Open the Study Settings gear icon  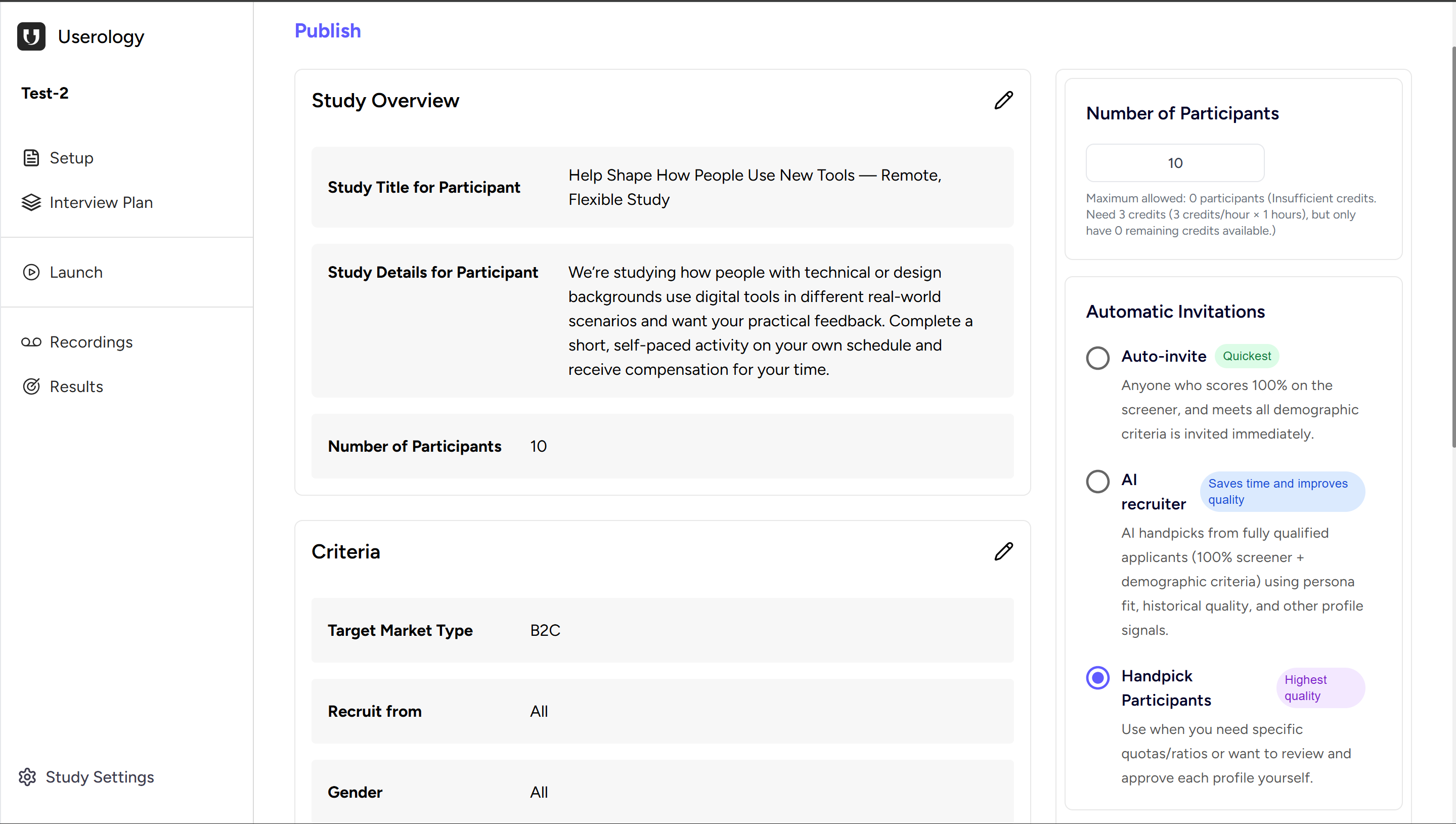click(x=27, y=776)
